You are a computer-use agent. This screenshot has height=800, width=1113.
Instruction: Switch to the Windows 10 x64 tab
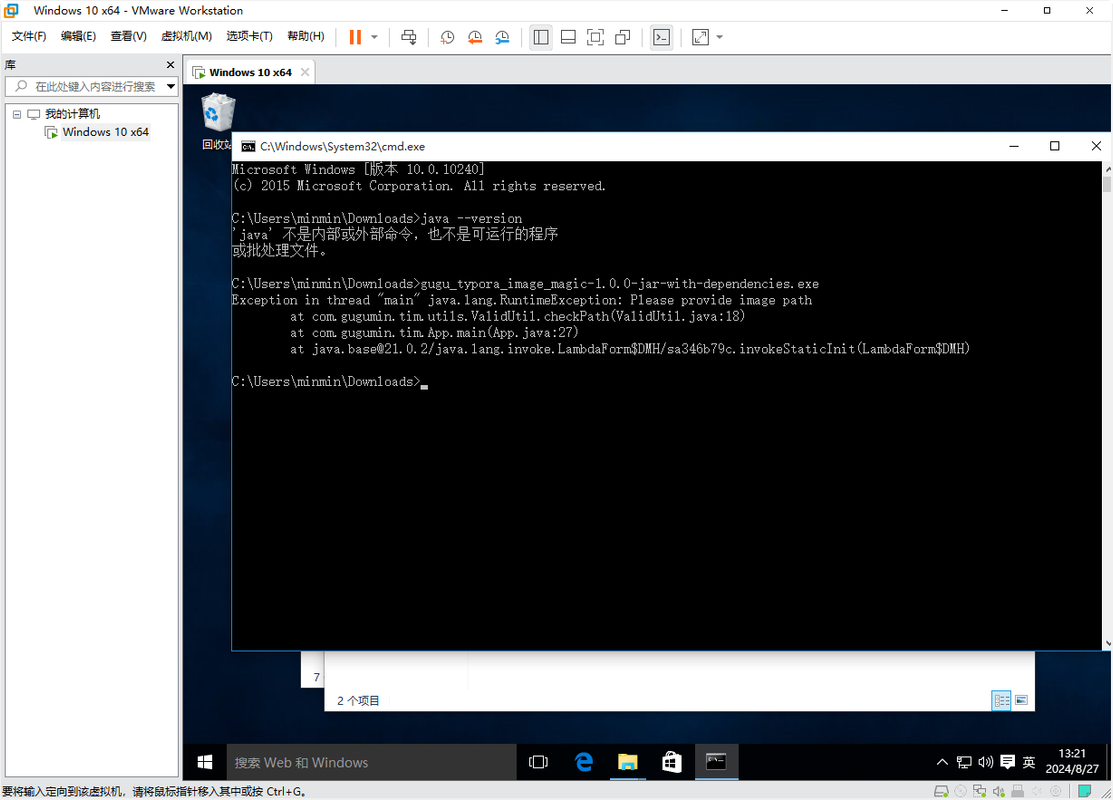click(250, 72)
